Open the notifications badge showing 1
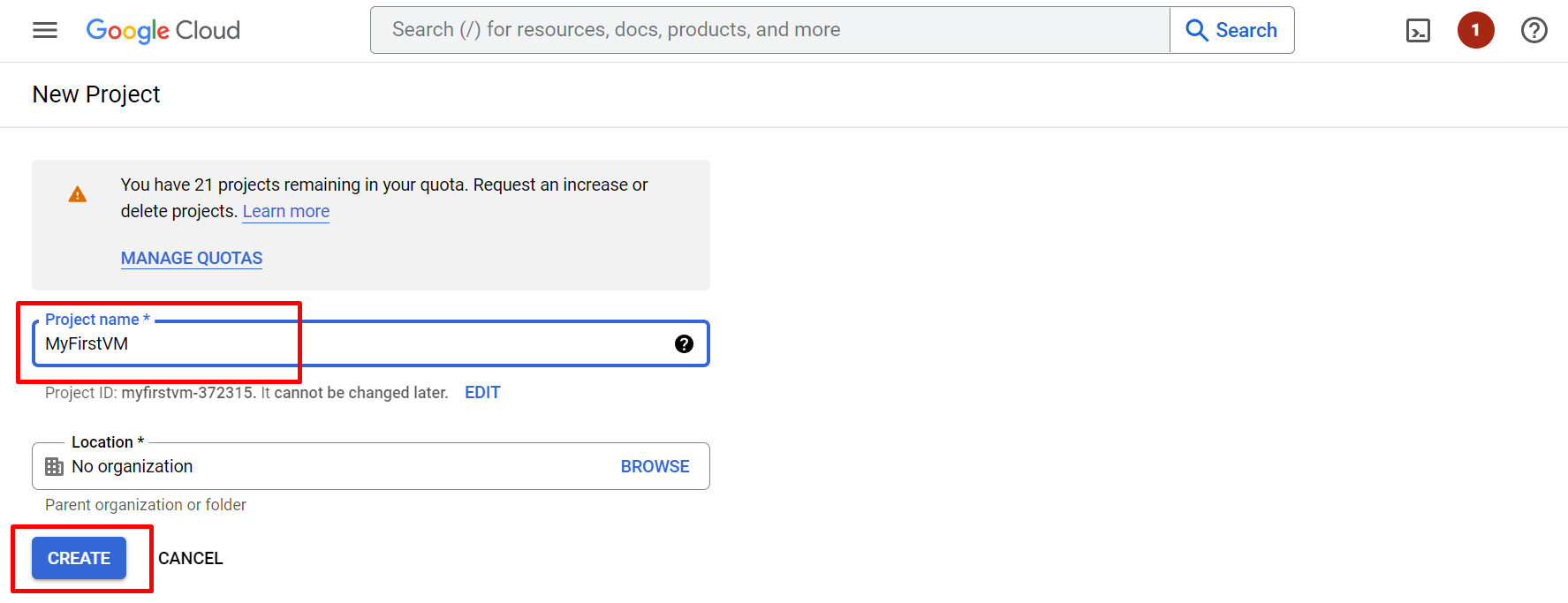The width and height of the screenshot is (1568, 603). pos(1475,30)
